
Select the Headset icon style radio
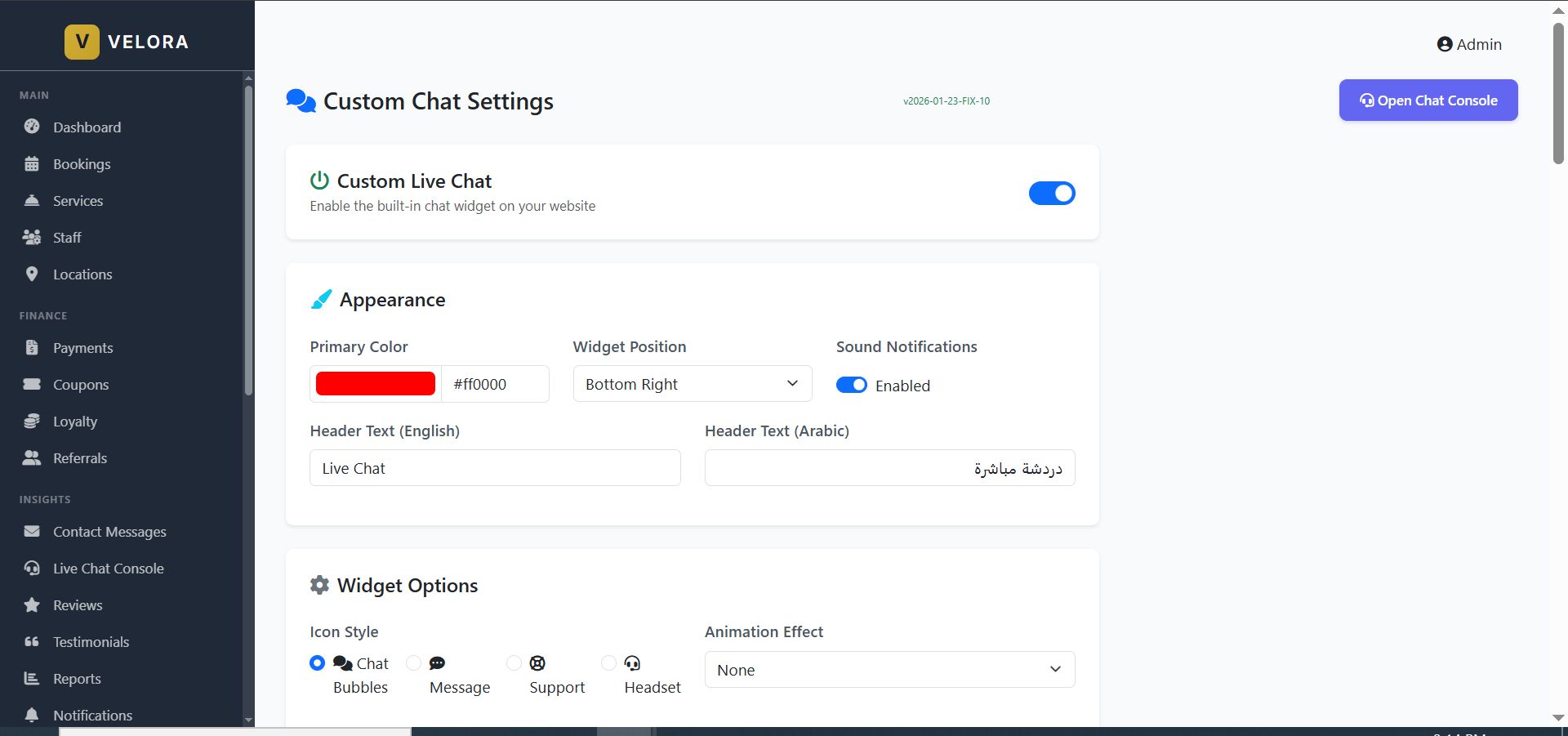(608, 662)
